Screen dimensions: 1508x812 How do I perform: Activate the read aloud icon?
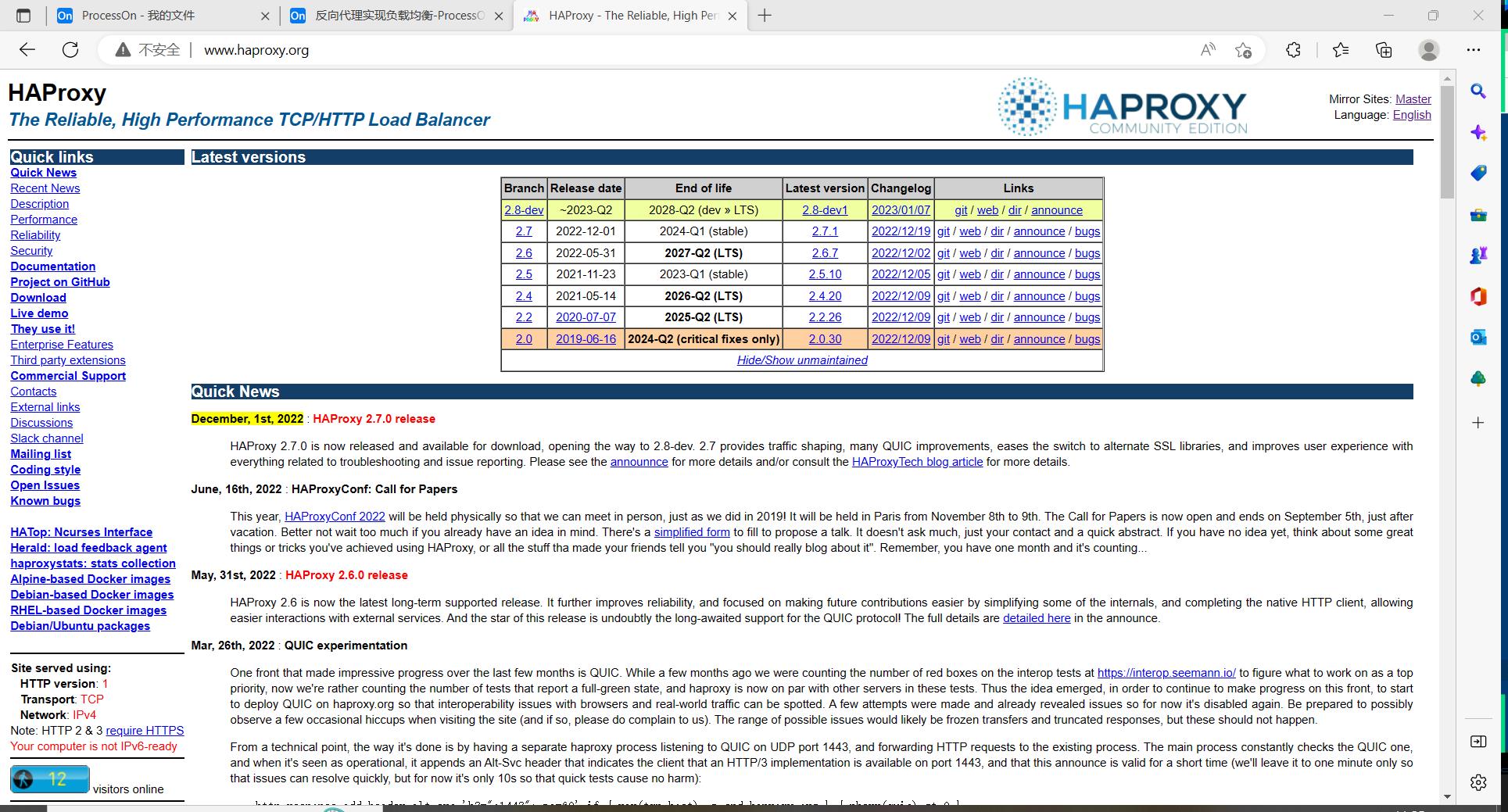click(x=1208, y=50)
